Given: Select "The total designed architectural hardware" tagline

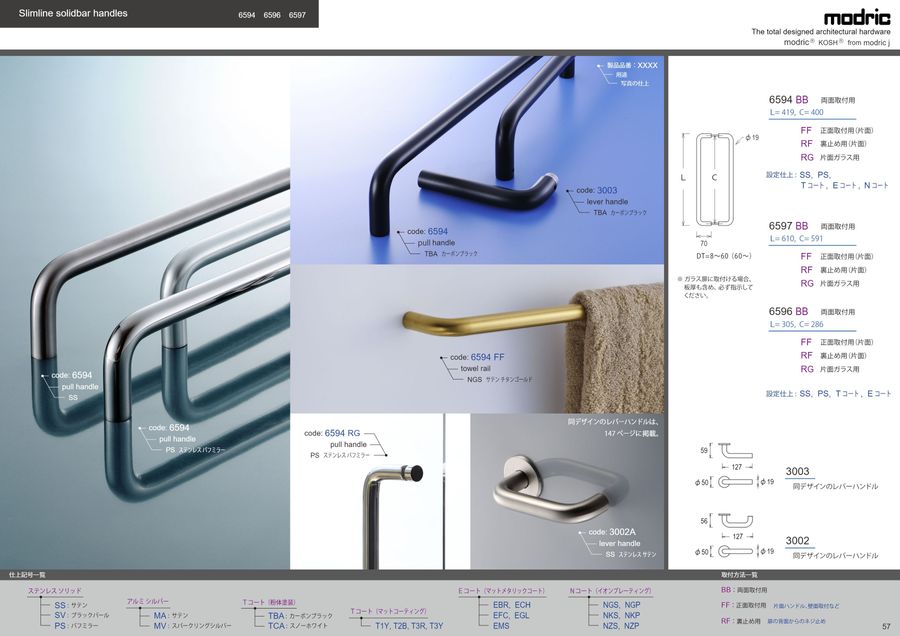Looking at the screenshot, I should (x=821, y=32).
